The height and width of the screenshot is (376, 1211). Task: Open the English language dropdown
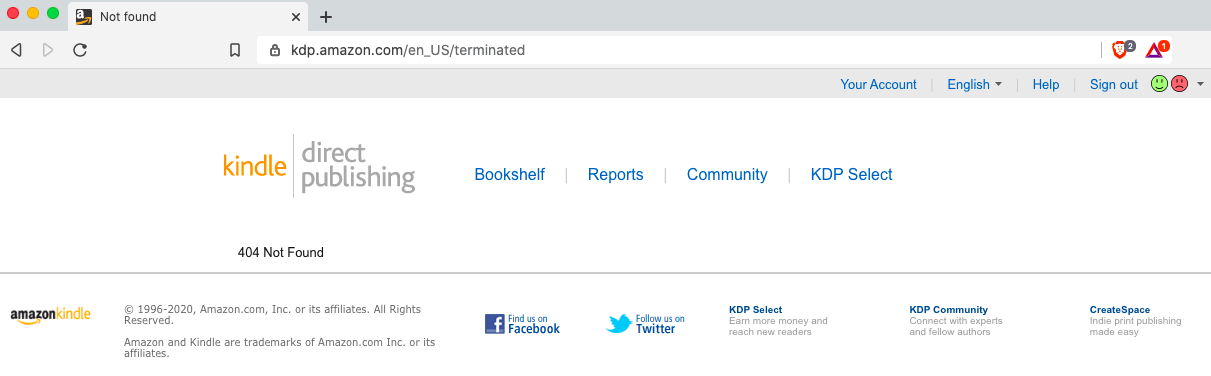point(974,84)
